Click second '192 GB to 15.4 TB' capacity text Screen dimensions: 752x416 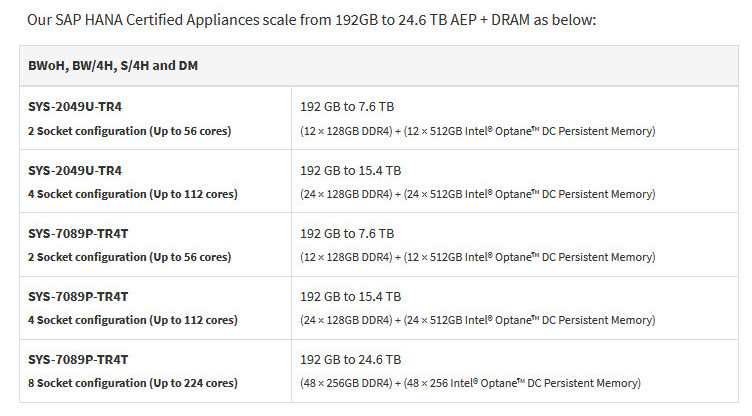tap(351, 297)
